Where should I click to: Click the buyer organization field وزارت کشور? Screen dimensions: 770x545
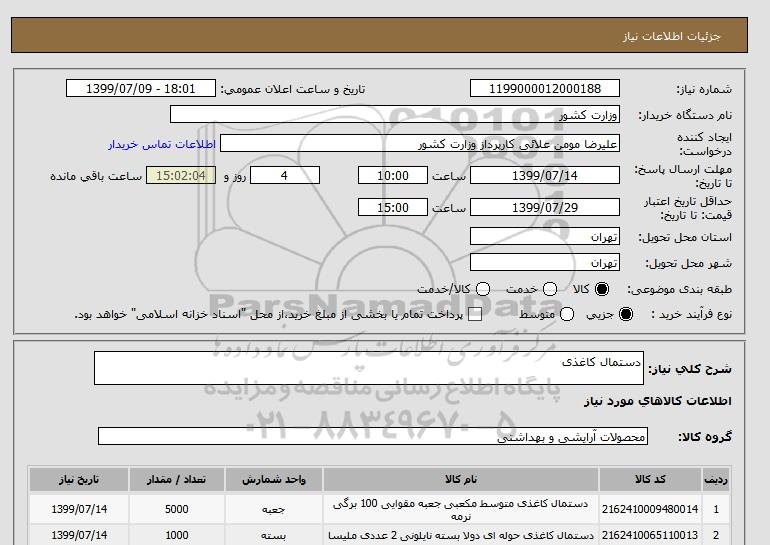395,114
